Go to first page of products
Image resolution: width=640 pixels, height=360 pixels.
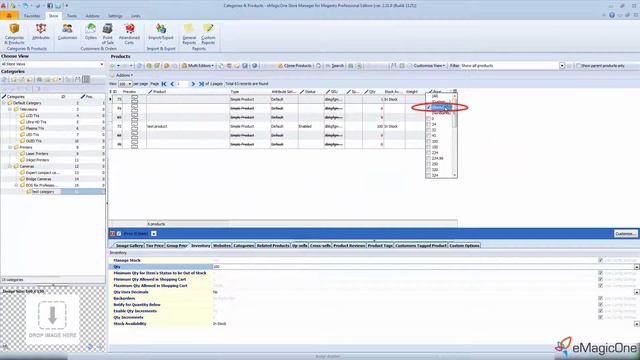tap(164, 84)
